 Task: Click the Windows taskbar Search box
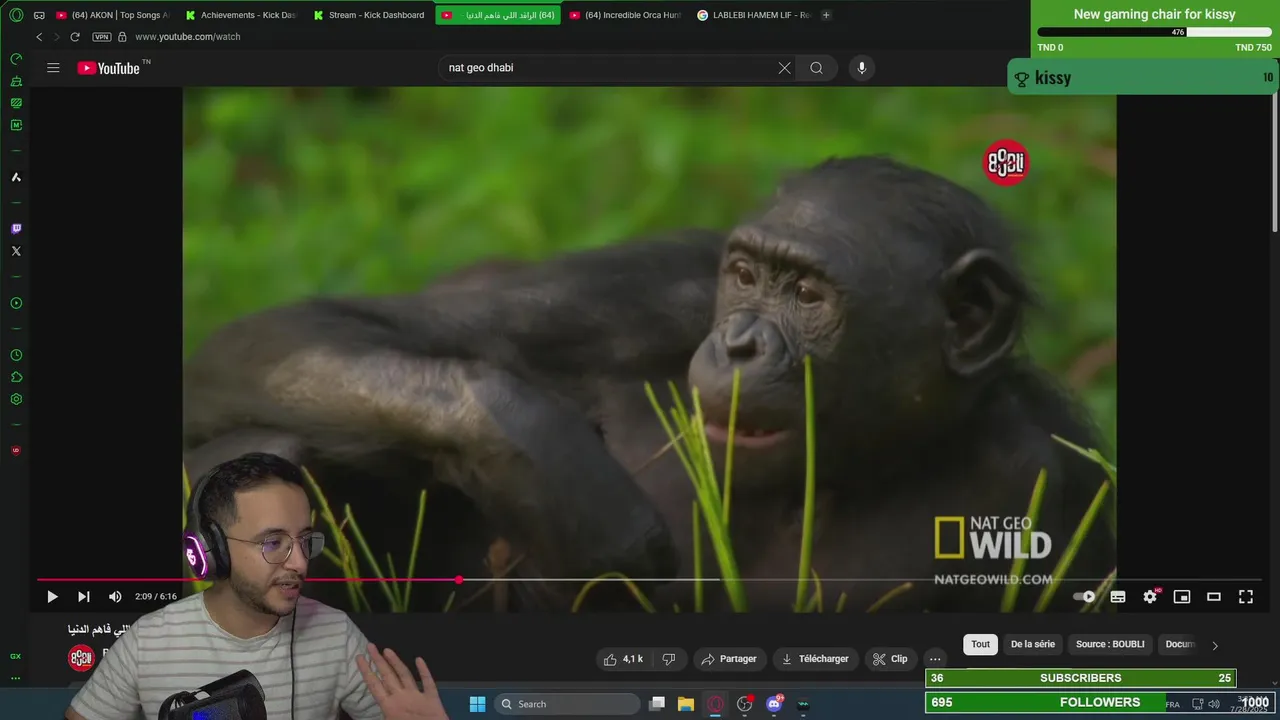point(567,704)
